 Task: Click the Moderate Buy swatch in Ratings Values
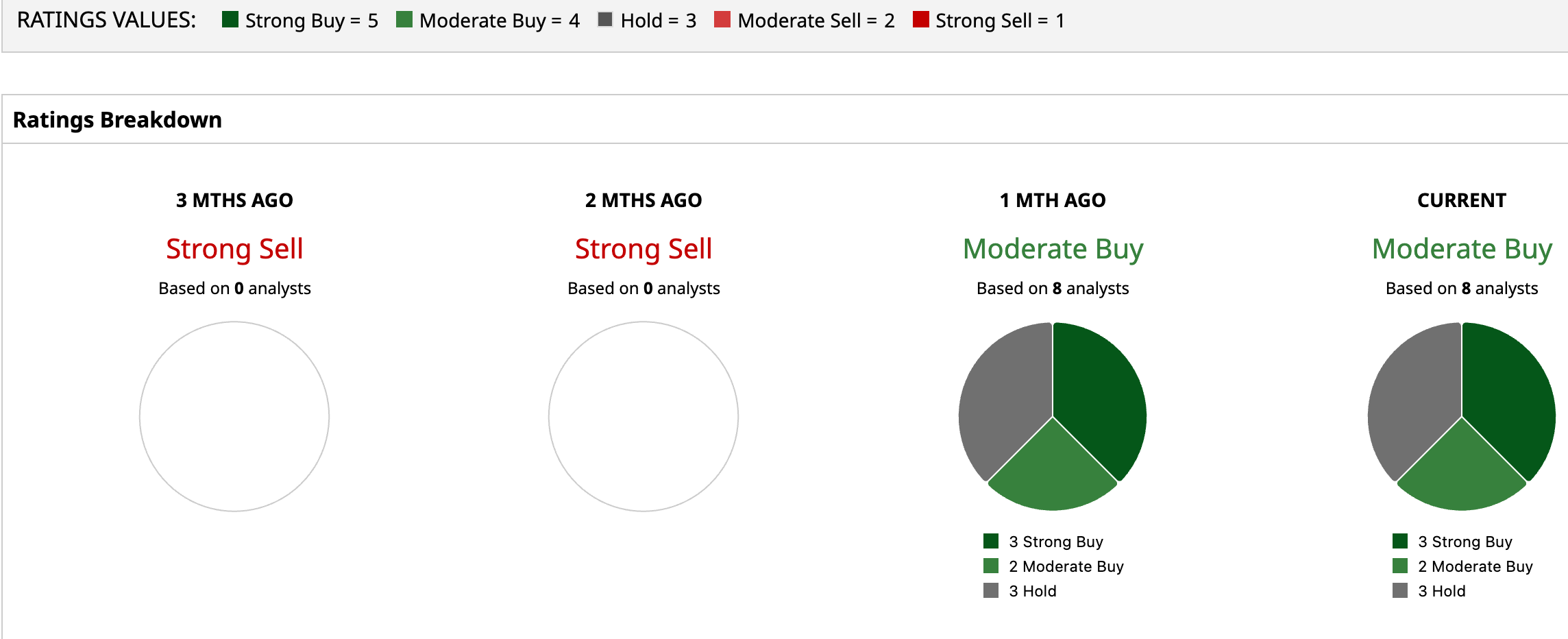404,20
